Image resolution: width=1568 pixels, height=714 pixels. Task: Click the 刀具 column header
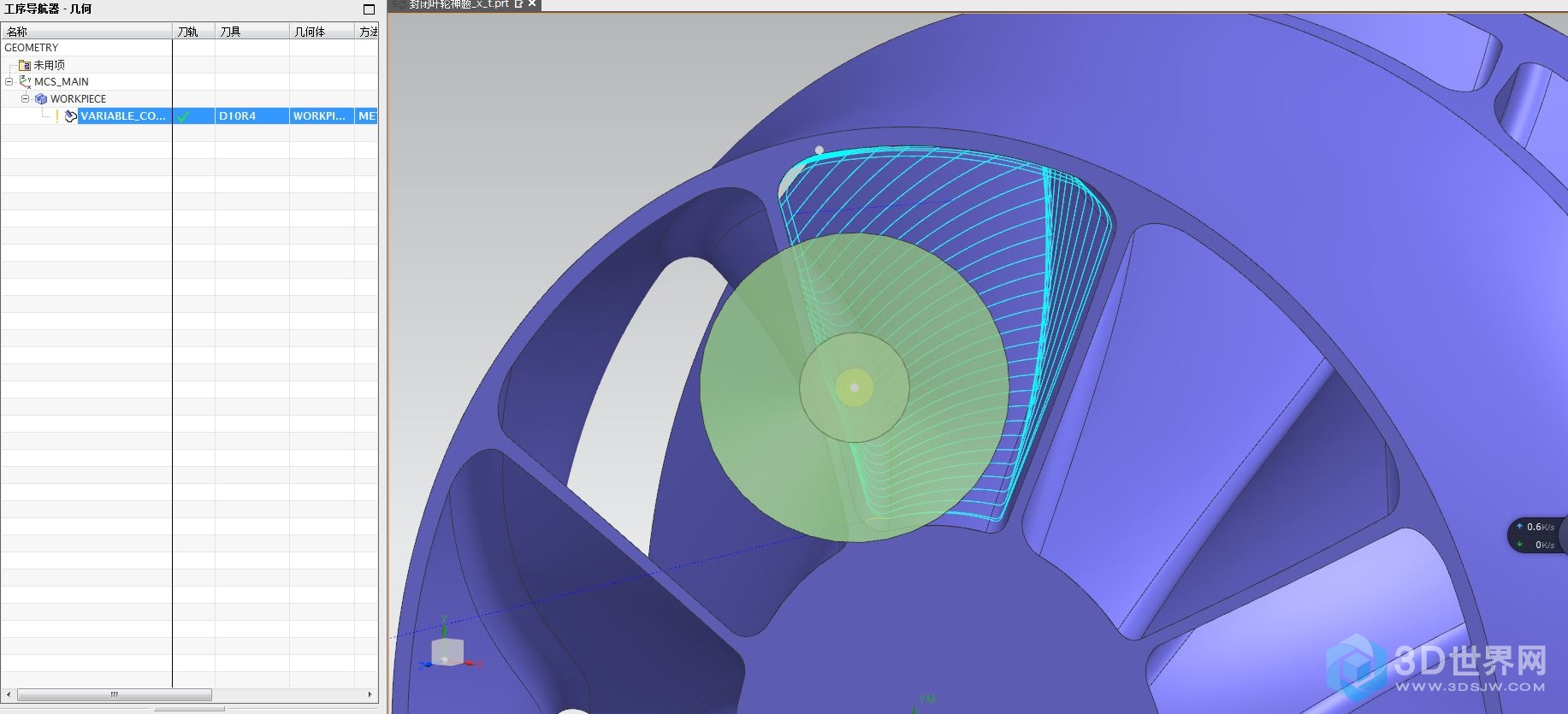point(252,32)
